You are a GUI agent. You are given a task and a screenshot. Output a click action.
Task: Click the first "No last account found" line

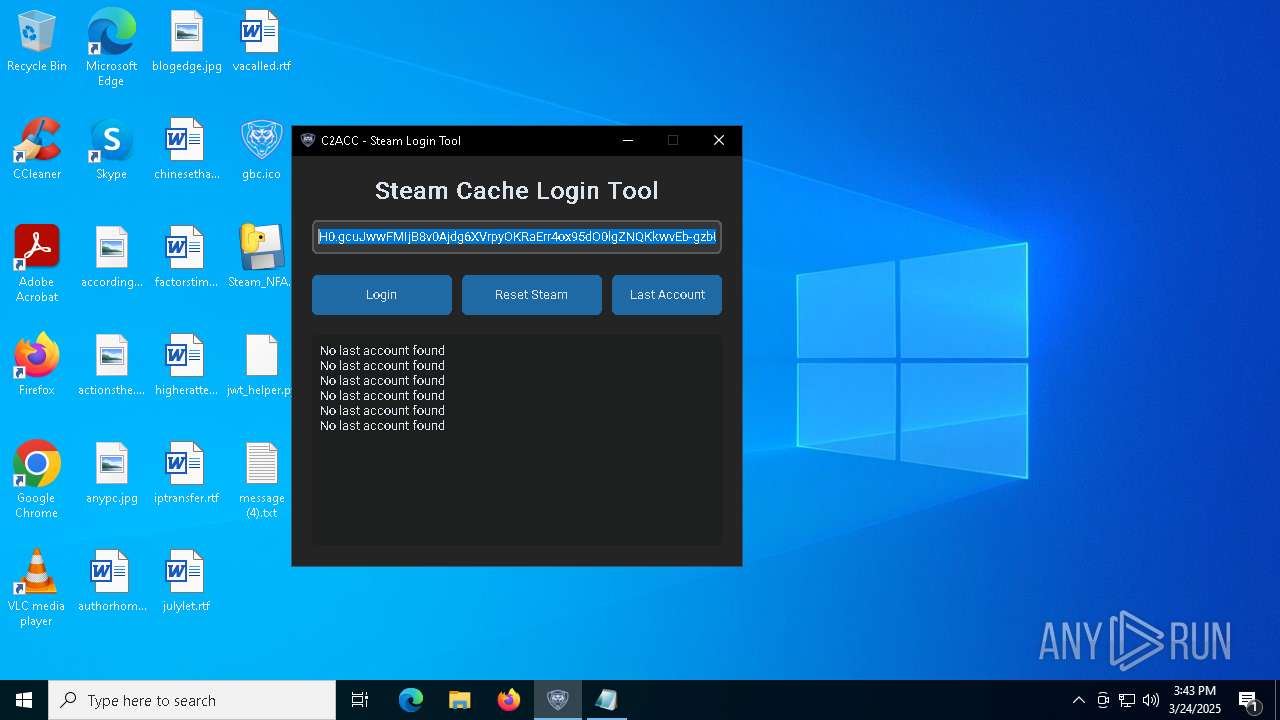(382, 351)
